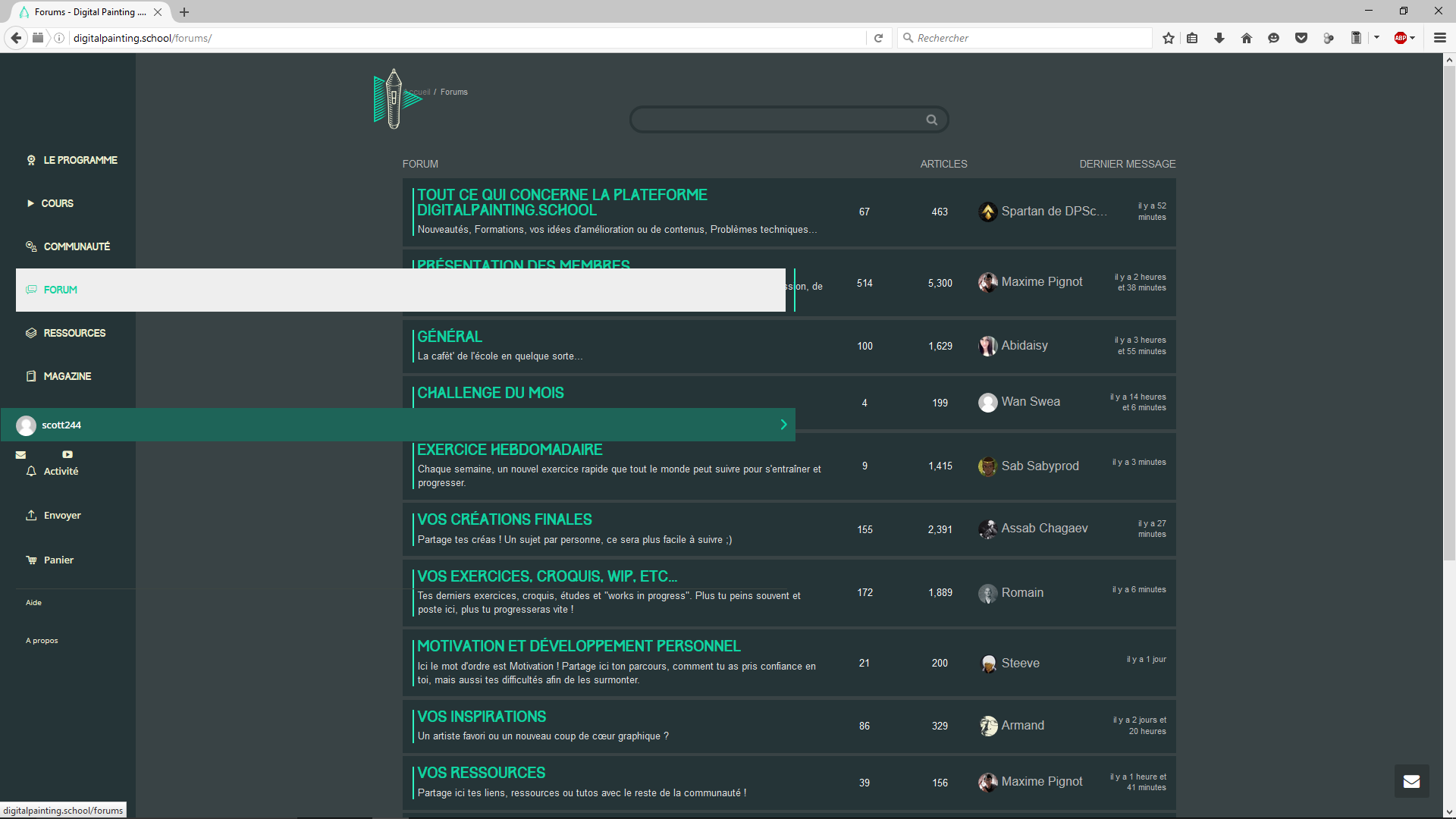Click the Envoyer upload icon

pyautogui.click(x=31, y=516)
